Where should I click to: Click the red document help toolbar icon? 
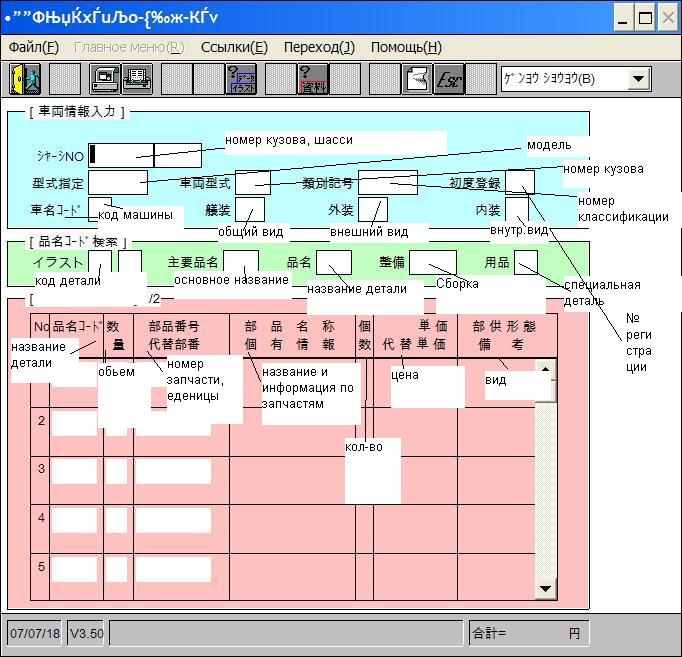click(313, 79)
